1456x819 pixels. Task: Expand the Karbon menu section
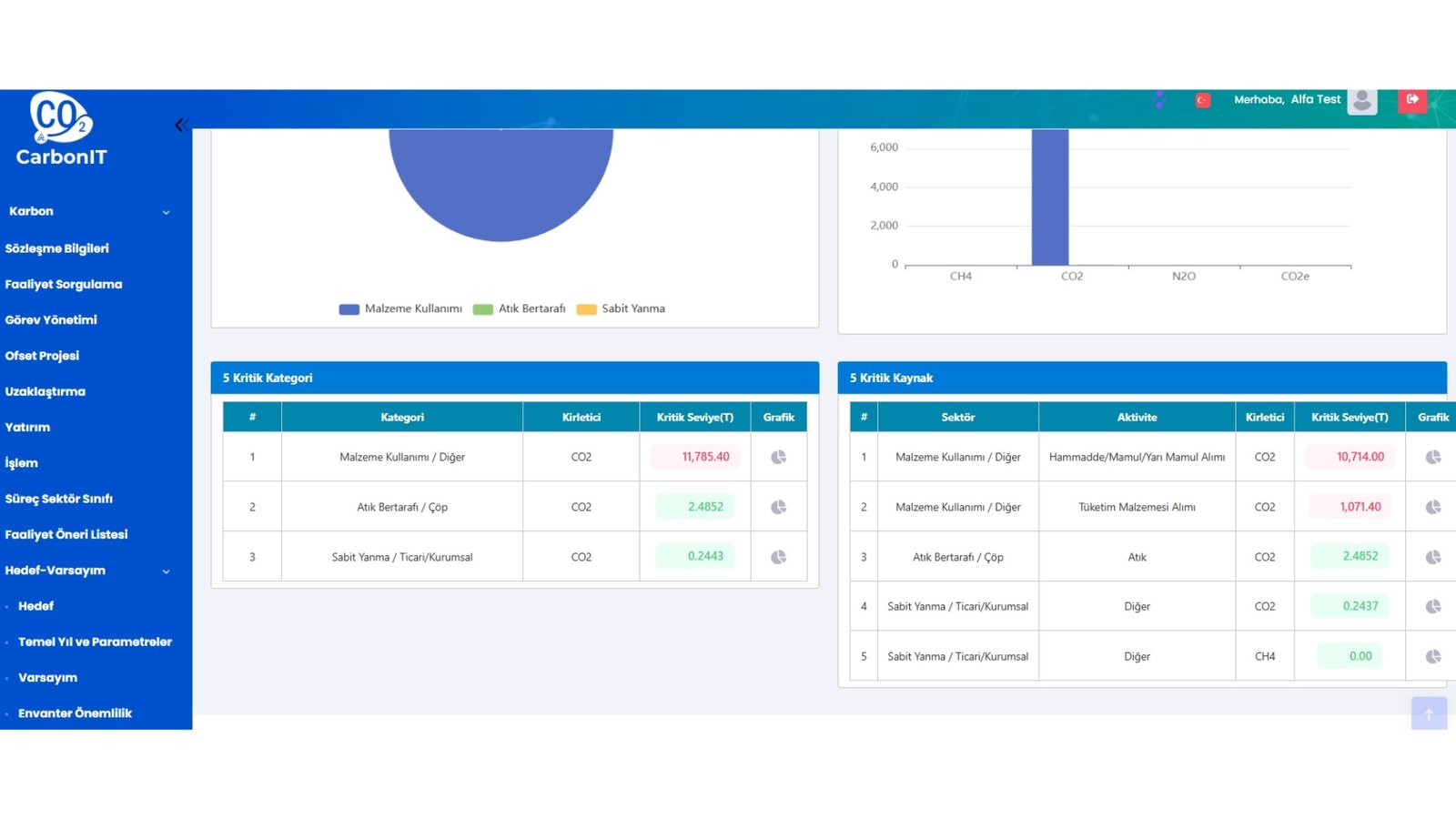click(x=87, y=211)
